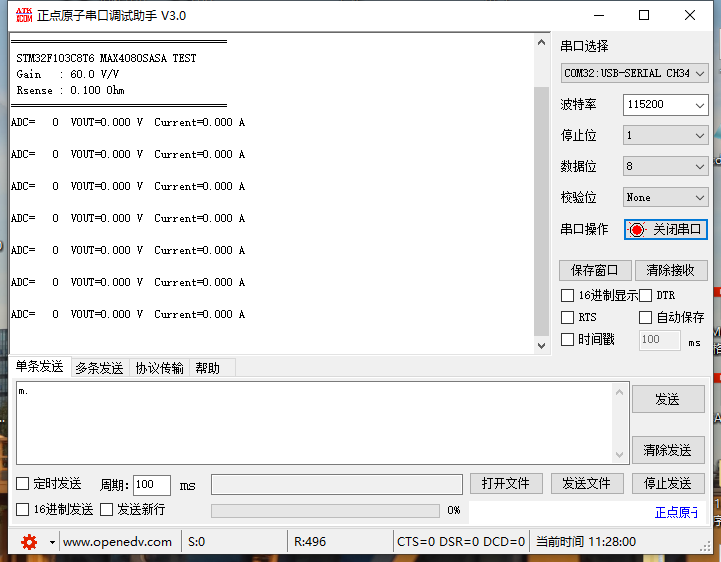Switch to 单条发送 single send tab

coord(40,367)
